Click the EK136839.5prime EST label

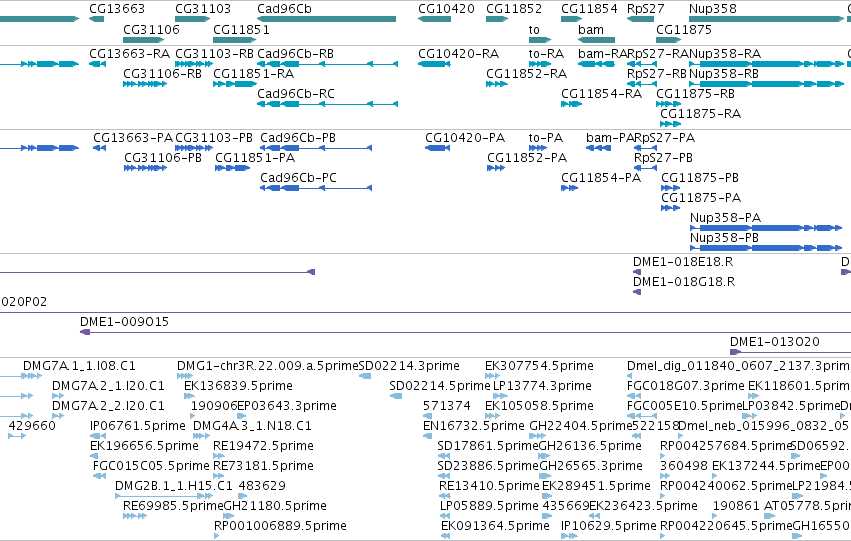pyautogui.click(x=238, y=386)
